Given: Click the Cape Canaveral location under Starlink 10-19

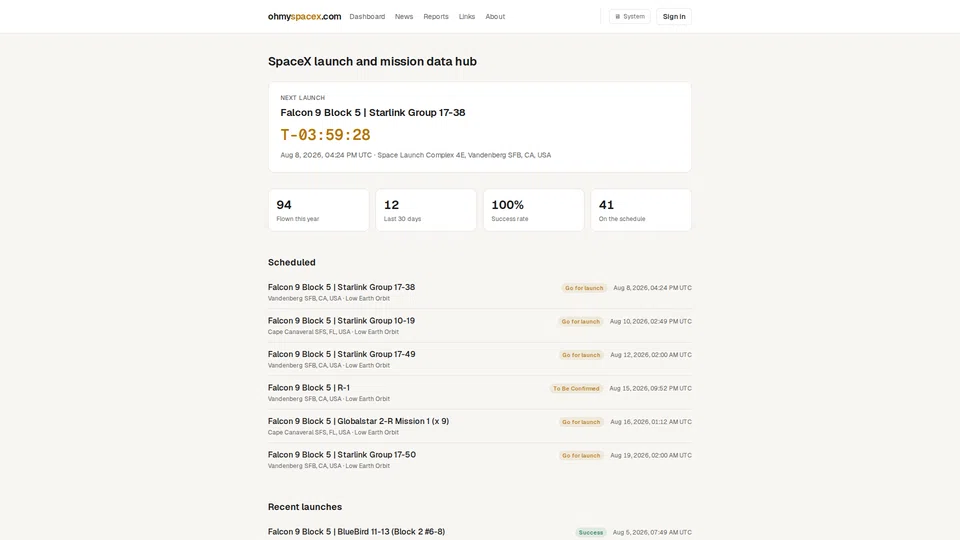Looking at the screenshot, I should pyautogui.click(x=333, y=332).
